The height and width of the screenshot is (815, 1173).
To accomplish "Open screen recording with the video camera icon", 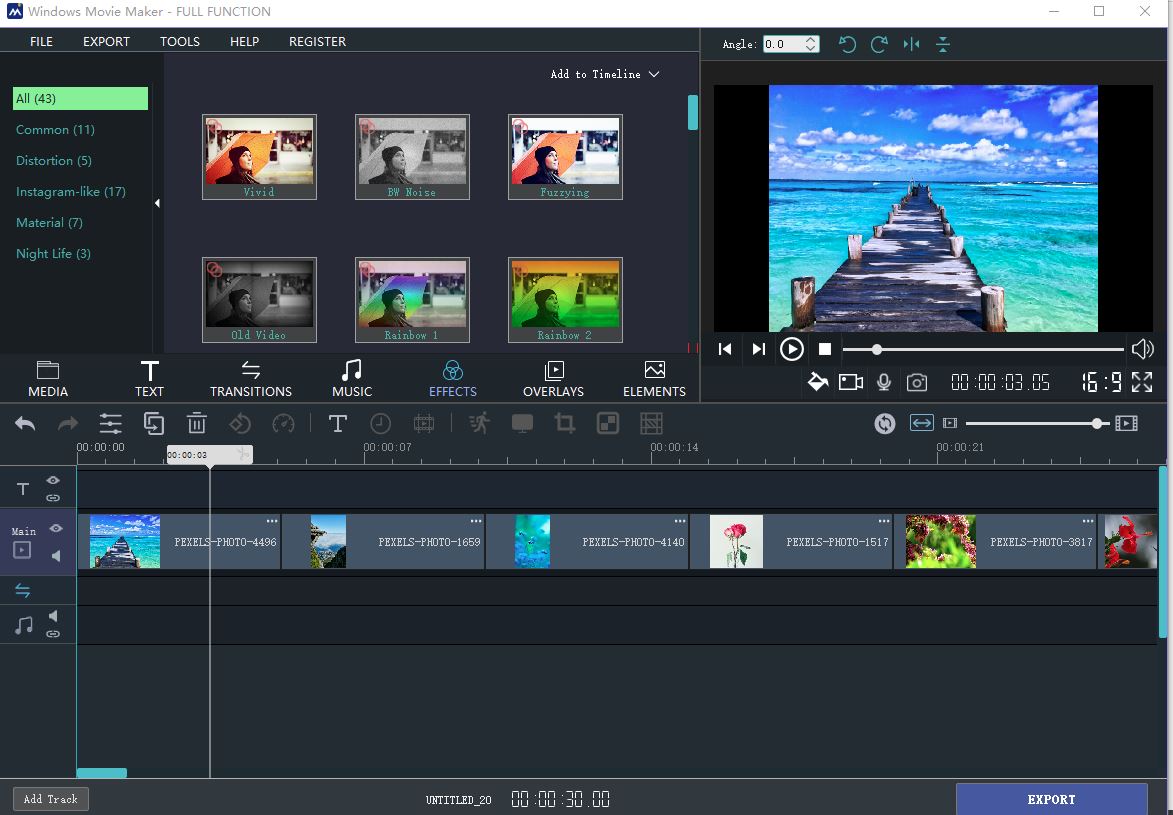I will [851, 382].
